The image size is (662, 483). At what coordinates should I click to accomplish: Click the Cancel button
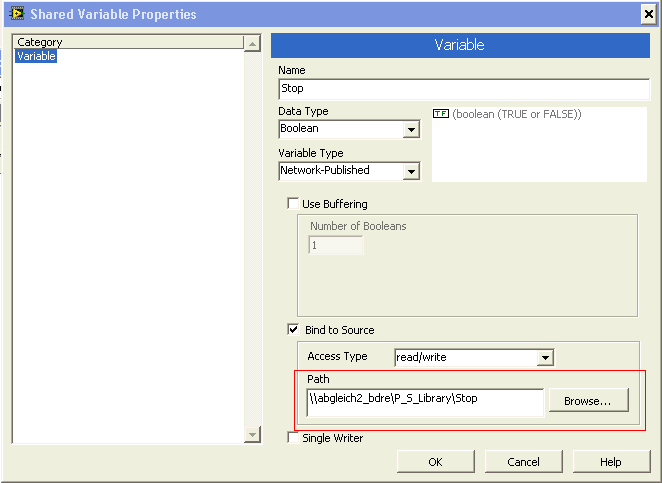523,462
